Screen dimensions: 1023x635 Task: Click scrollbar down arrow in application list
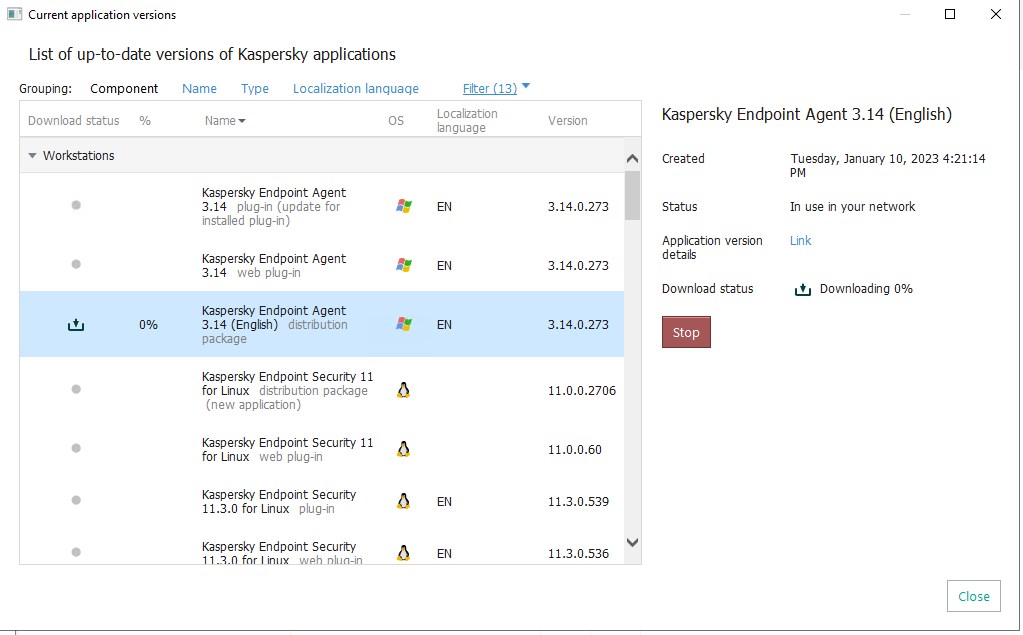632,542
